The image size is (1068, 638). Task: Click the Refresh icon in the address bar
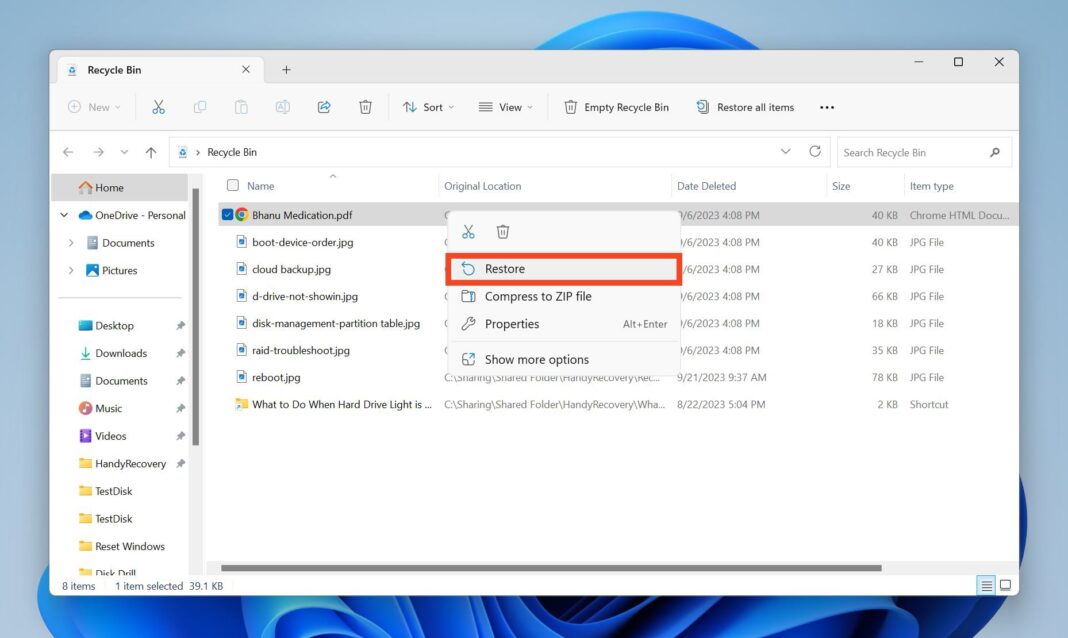point(815,151)
